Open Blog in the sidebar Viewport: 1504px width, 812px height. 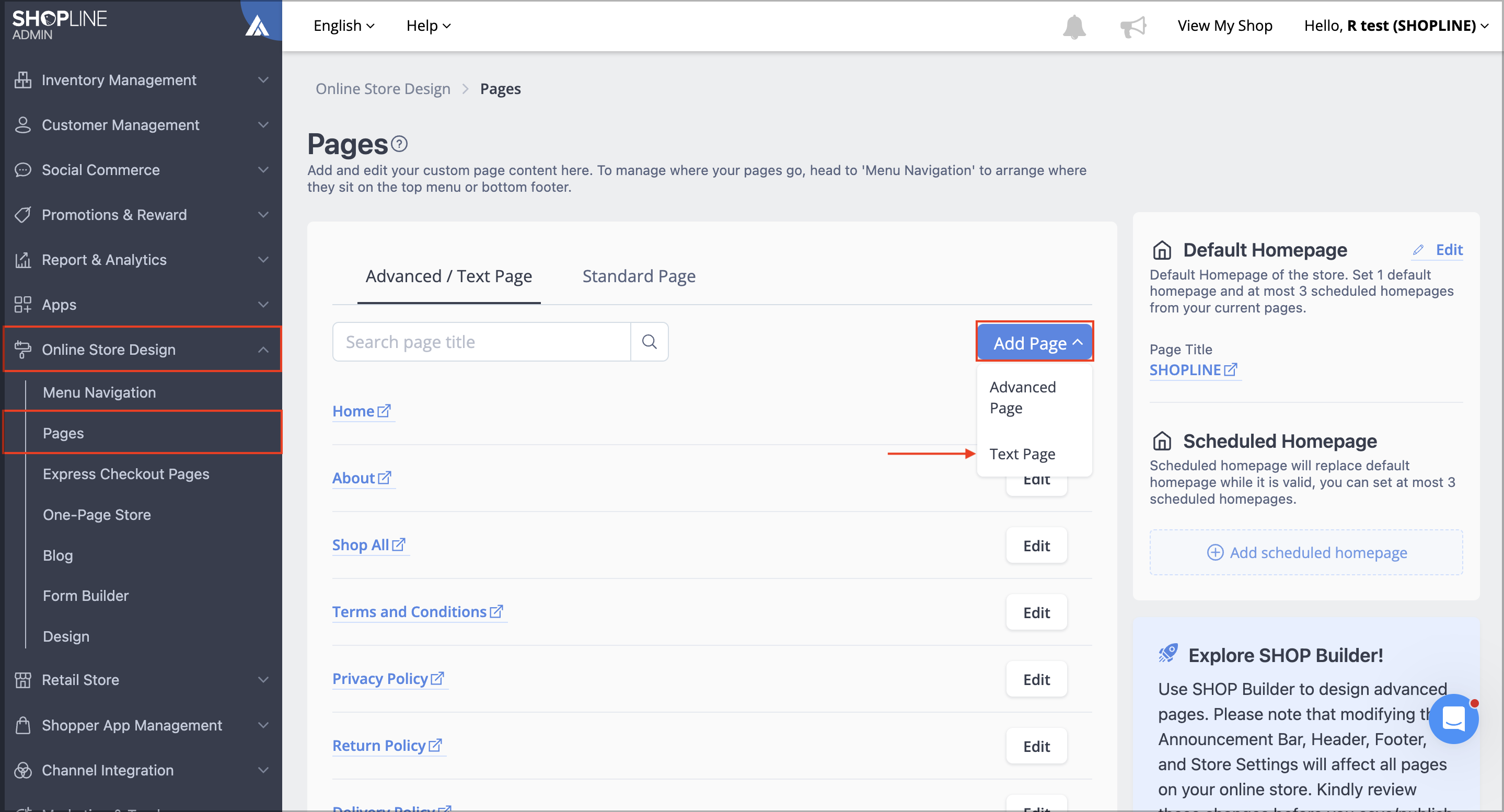point(58,556)
